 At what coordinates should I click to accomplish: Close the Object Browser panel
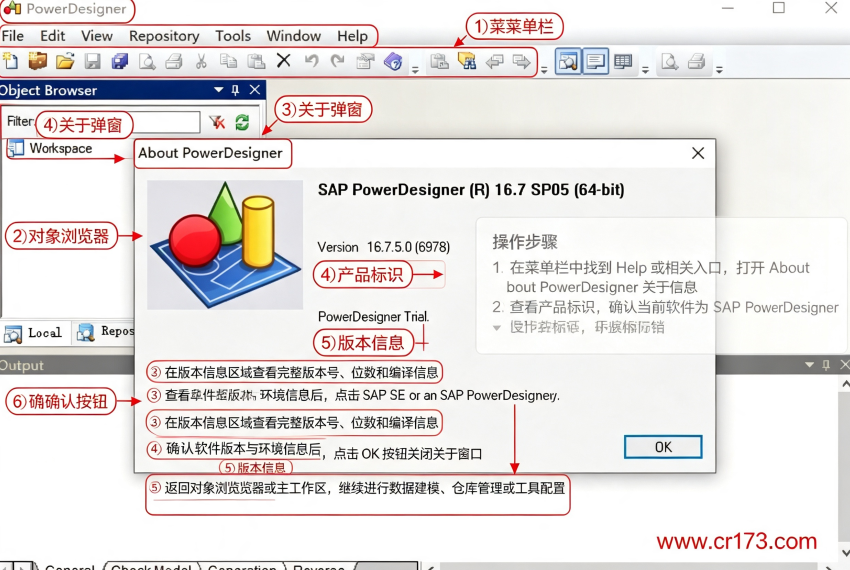(255, 90)
